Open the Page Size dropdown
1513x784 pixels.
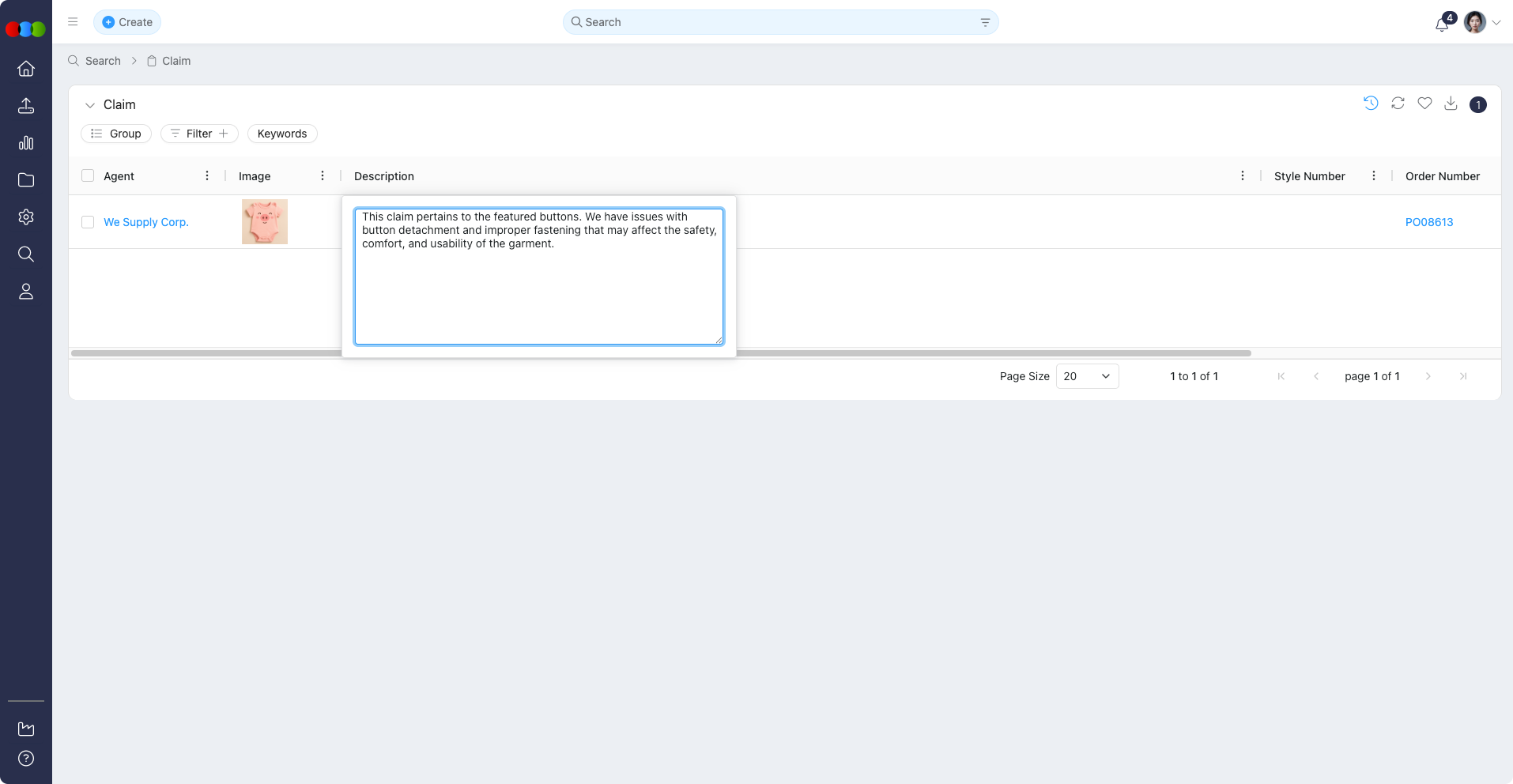(x=1087, y=376)
